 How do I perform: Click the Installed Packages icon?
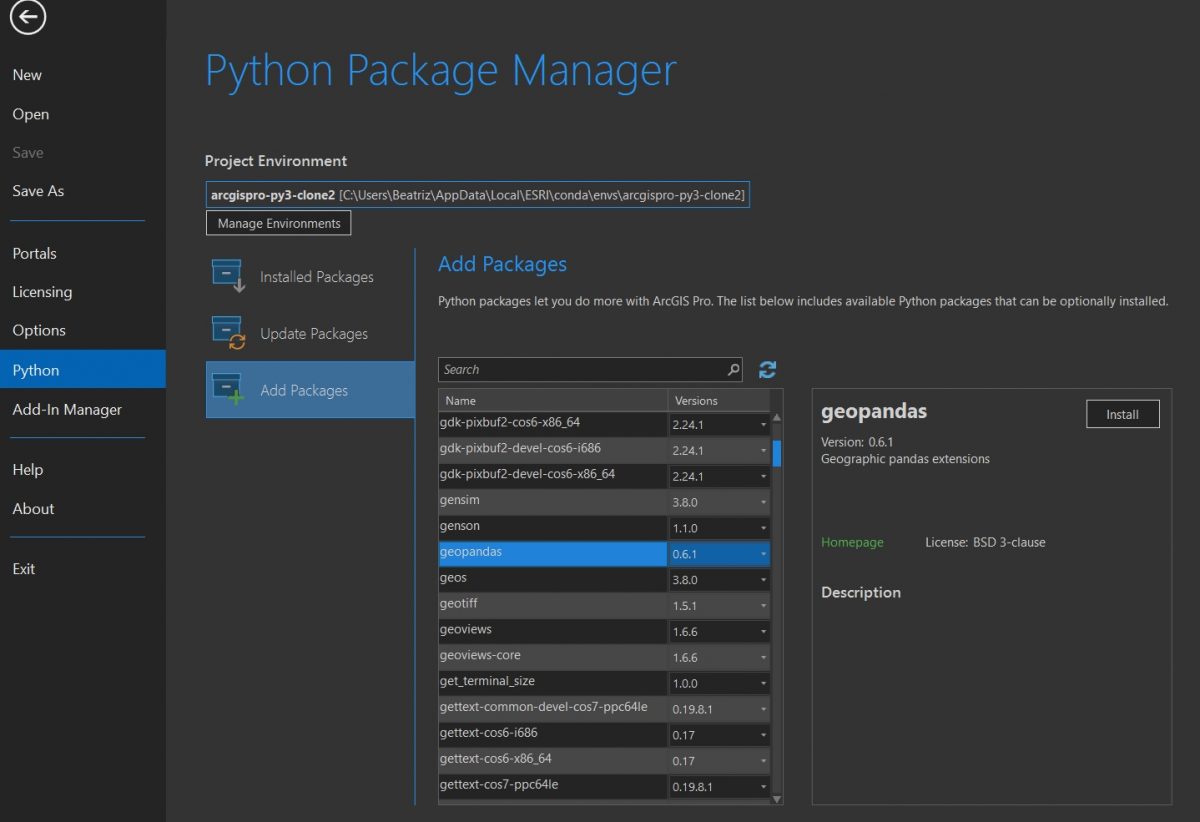226,272
